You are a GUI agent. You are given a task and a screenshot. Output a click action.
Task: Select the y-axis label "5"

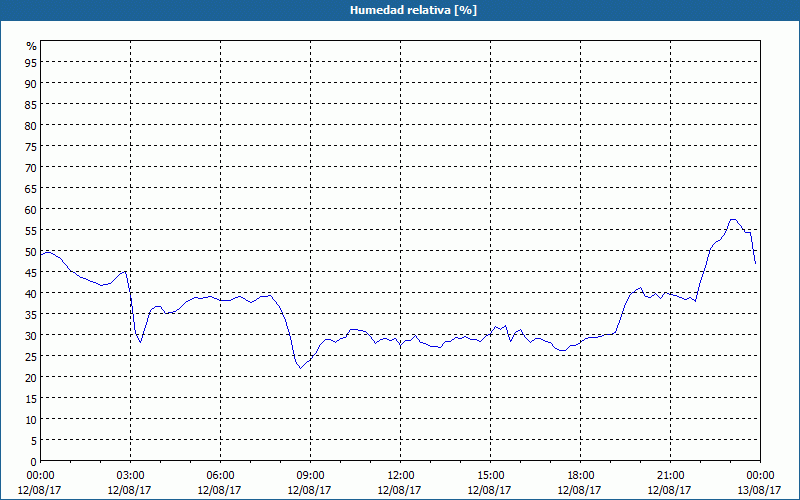coord(34,440)
